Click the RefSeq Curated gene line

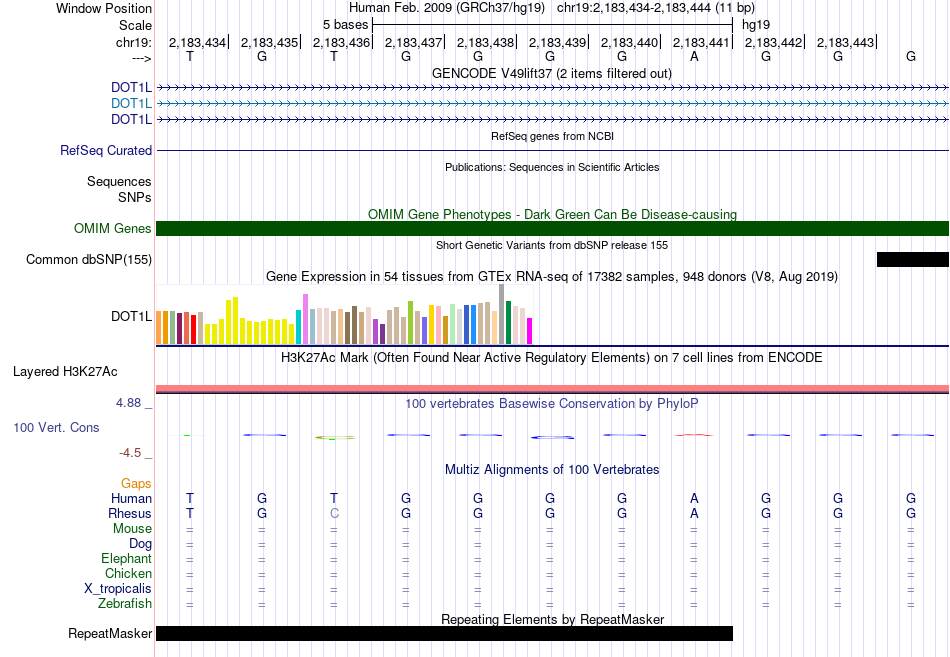point(553,150)
